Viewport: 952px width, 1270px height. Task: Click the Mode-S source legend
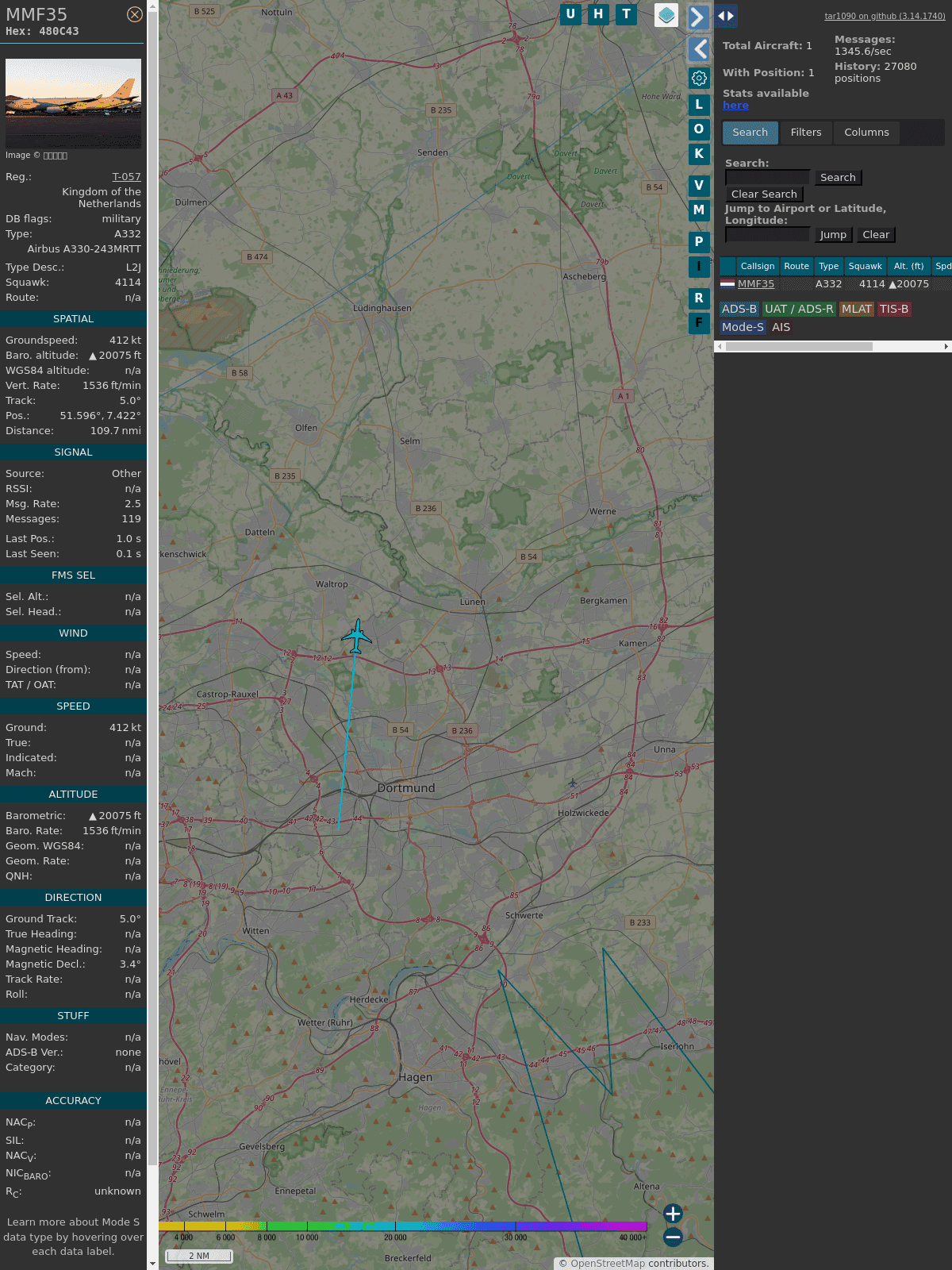(x=743, y=328)
